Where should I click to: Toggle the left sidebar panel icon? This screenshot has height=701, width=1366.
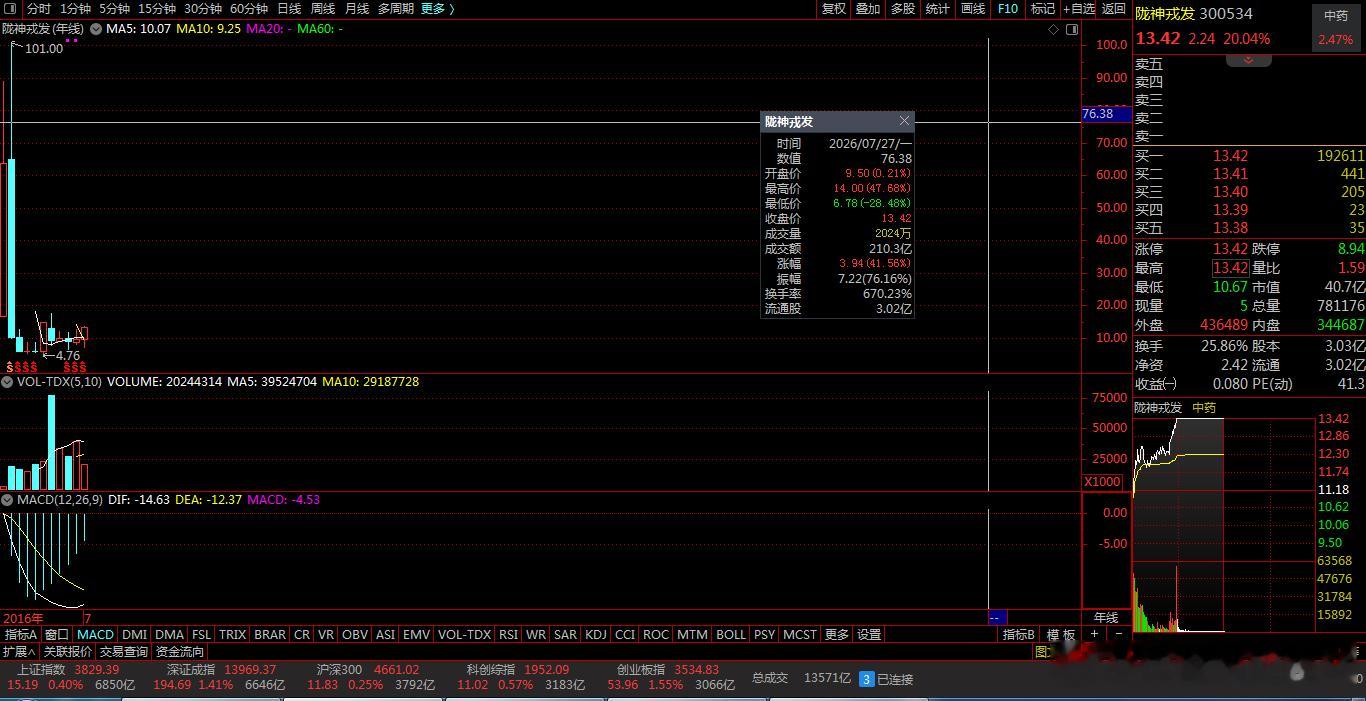[x=9, y=8]
